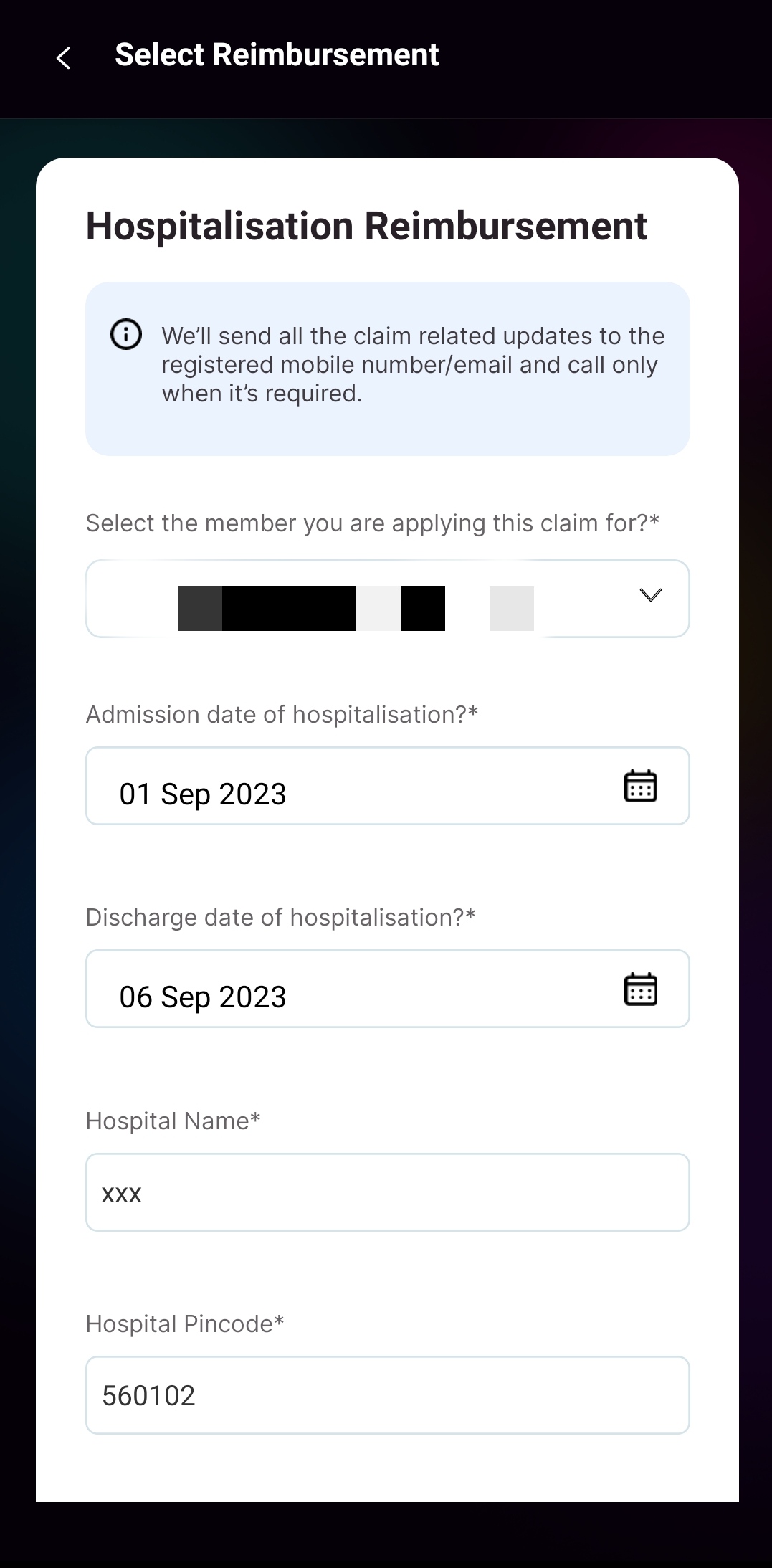Click the 'Select Reimbursement' header title

click(x=277, y=55)
